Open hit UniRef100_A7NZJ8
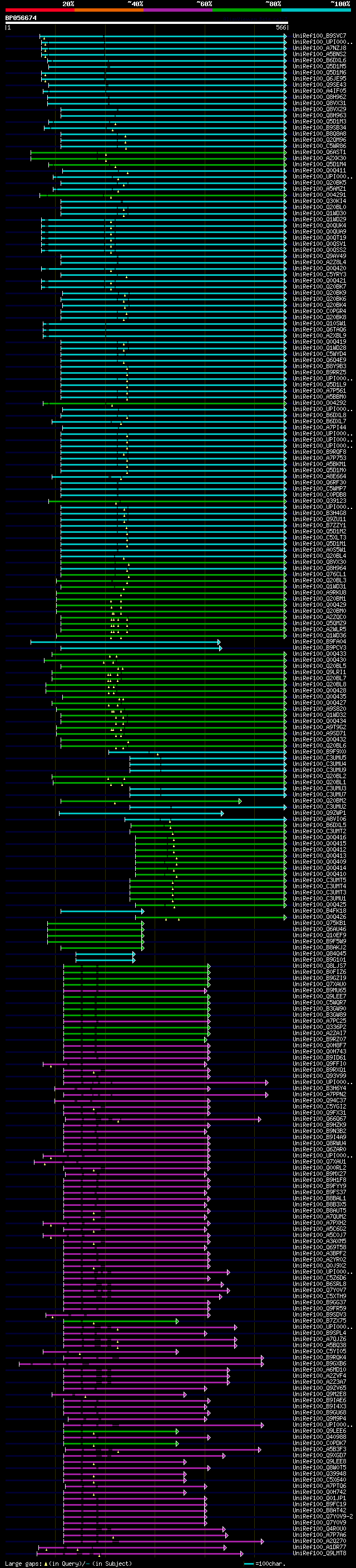Image resolution: width=356 pixels, height=1568 pixels. [319, 48]
